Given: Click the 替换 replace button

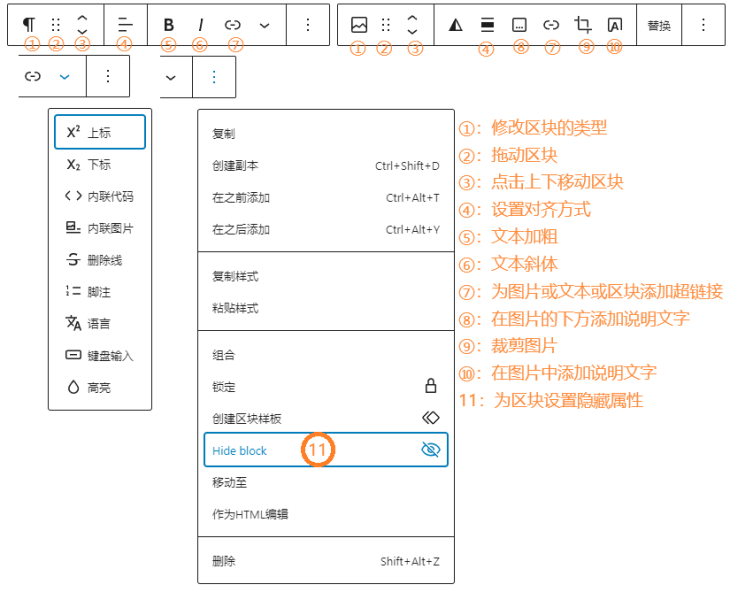Looking at the screenshot, I should tap(659, 25).
